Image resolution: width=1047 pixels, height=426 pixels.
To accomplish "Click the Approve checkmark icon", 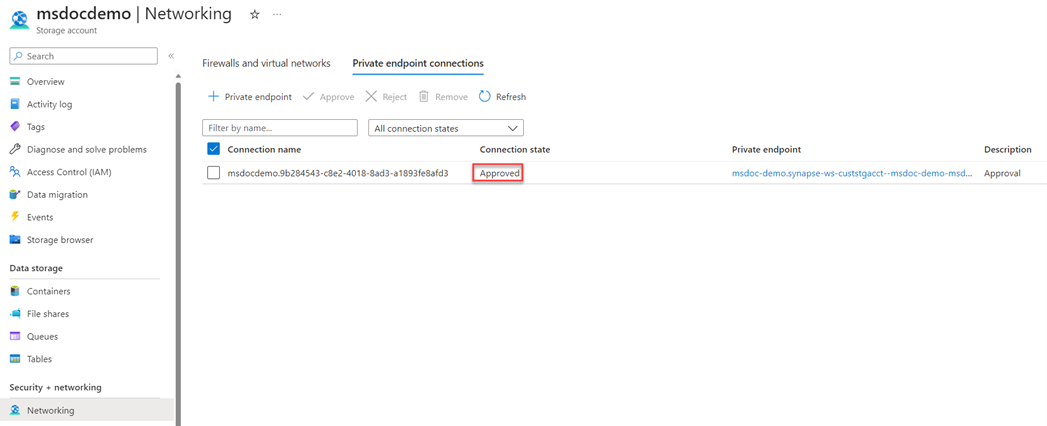I will [308, 97].
